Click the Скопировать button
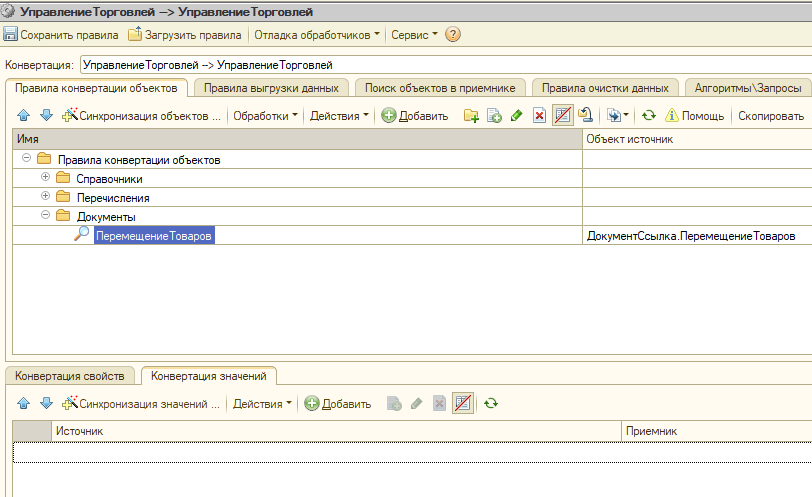Viewport: 812px width, 497px height. click(771, 115)
